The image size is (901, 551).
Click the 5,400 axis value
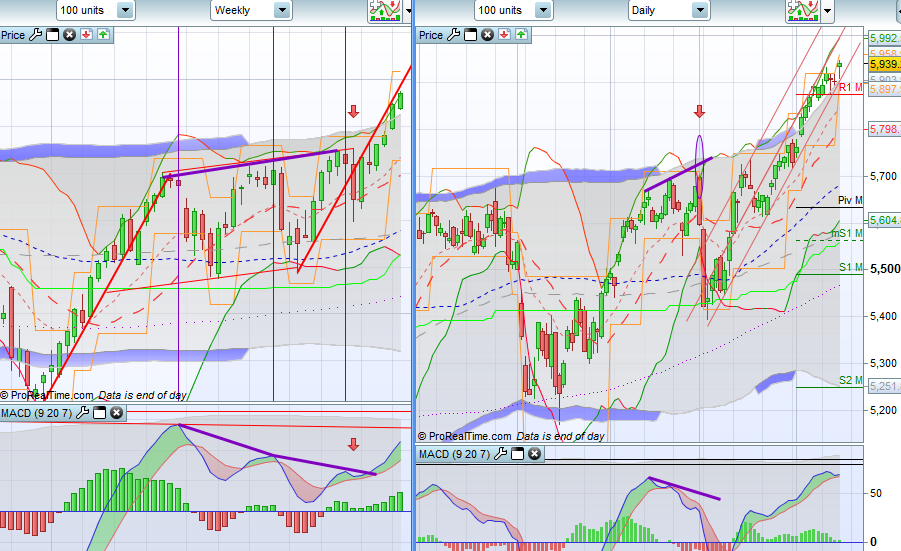point(884,316)
